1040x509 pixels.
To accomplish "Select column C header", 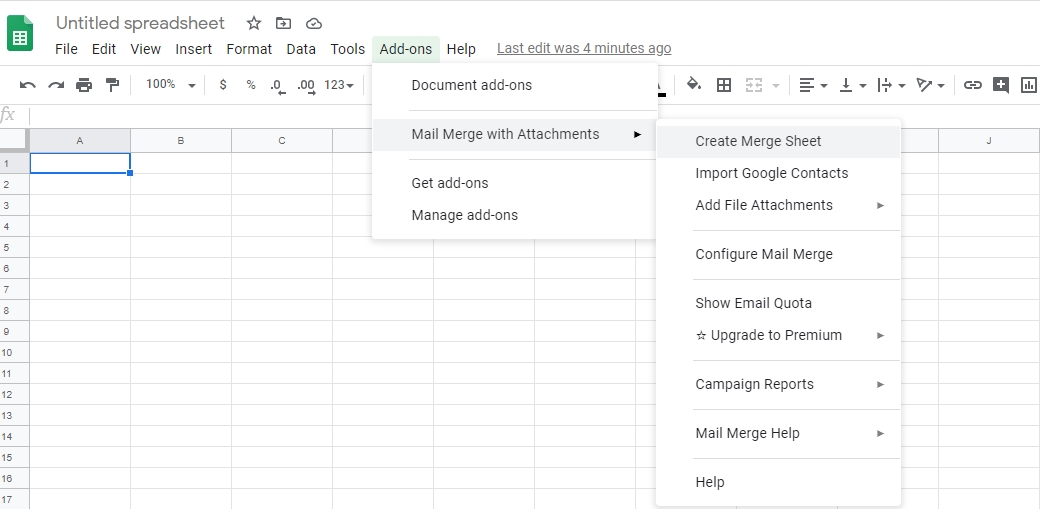I will pyautogui.click(x=282, y=141).
